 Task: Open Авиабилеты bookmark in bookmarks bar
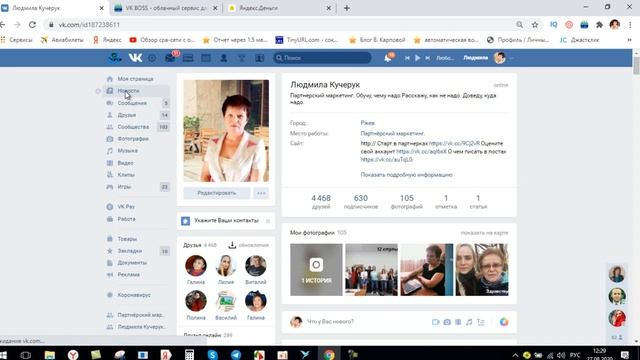62,40
